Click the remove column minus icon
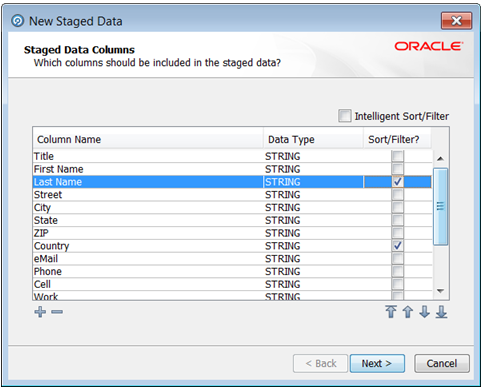 57,312
